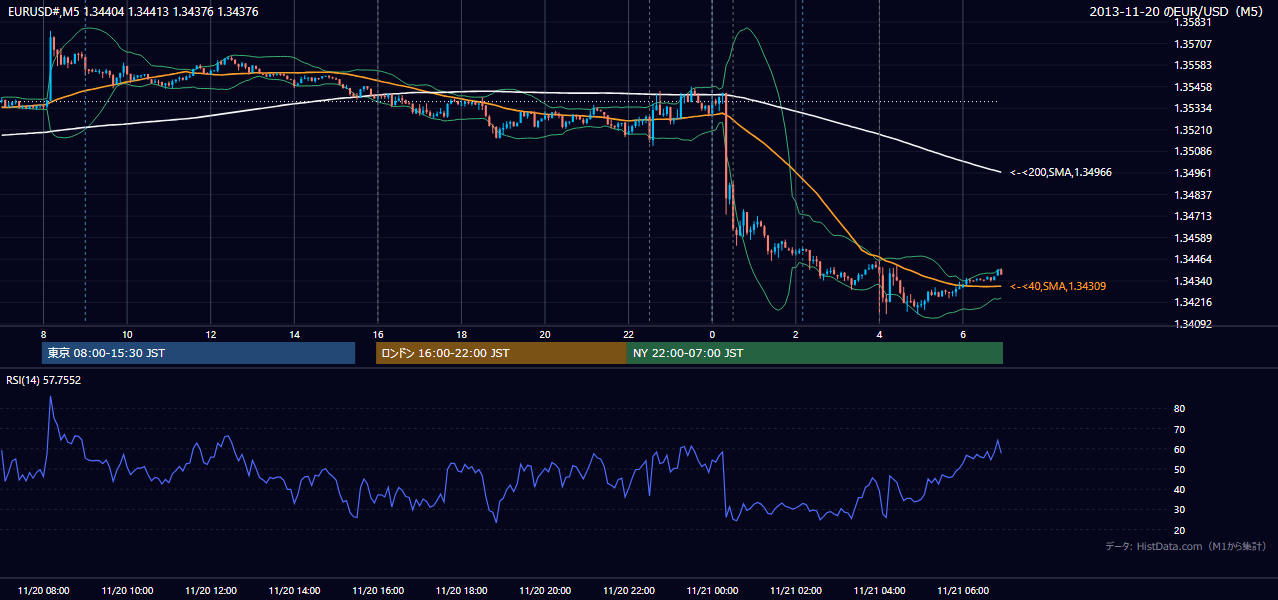The width and height of the screenshot is (1278, 600).
Task: Click hour label 14 under the price chart
Action: pos(294,334)
